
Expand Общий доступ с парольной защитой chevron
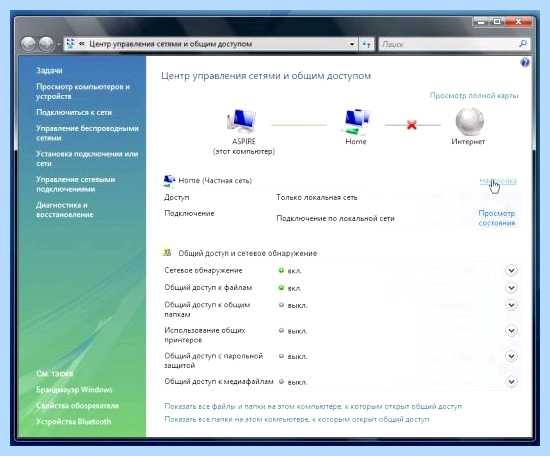click(511, 356)
